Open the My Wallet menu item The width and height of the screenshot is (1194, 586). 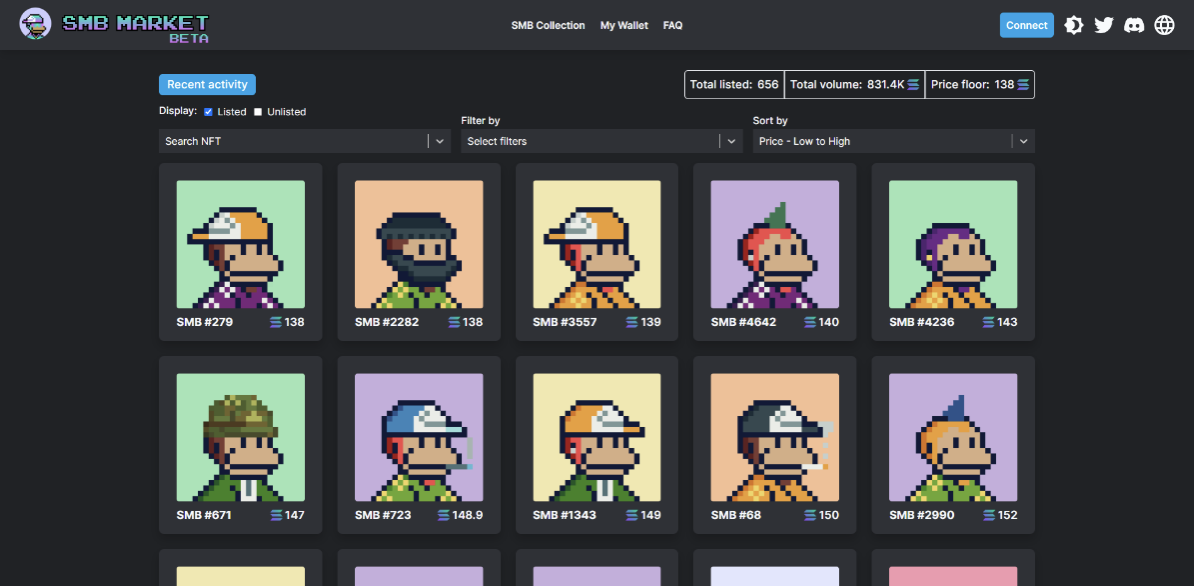tap(624, 25)
